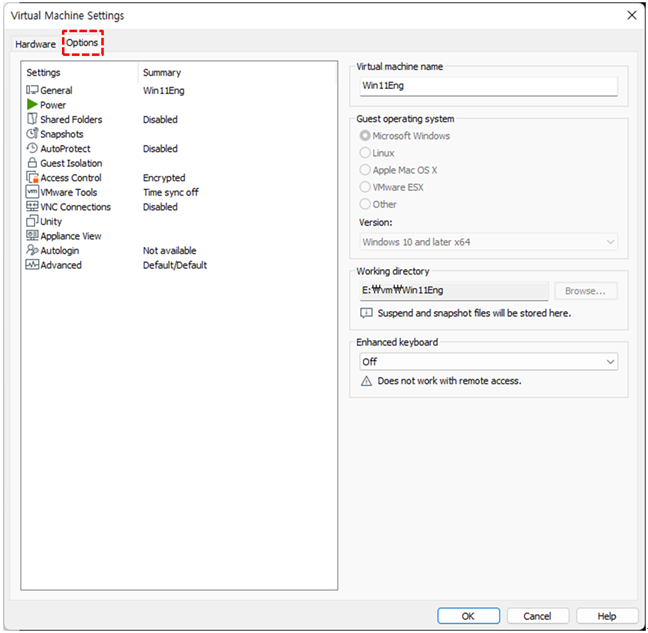Select the VMware Tools row label
This screenshot has height=633, width=648.
coord(69,192)
